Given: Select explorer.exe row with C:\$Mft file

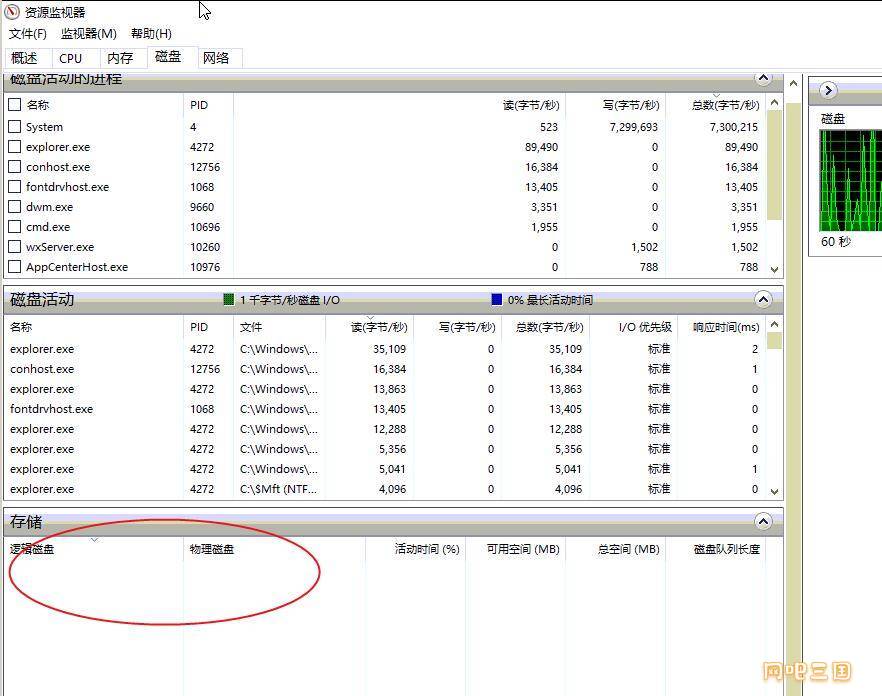Looking at the screenshot, I should click(x=386, y=489).
